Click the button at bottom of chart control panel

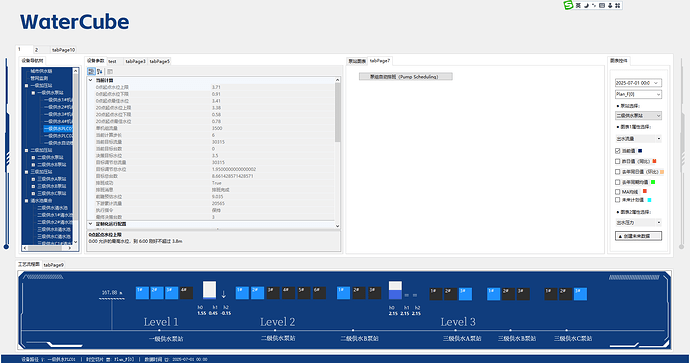coord(638,236)
